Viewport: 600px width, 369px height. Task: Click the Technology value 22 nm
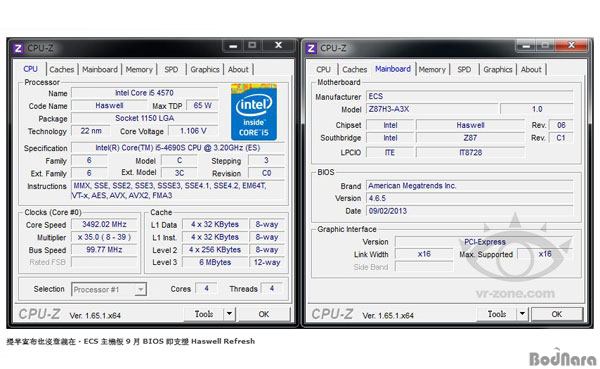(91, 131)
